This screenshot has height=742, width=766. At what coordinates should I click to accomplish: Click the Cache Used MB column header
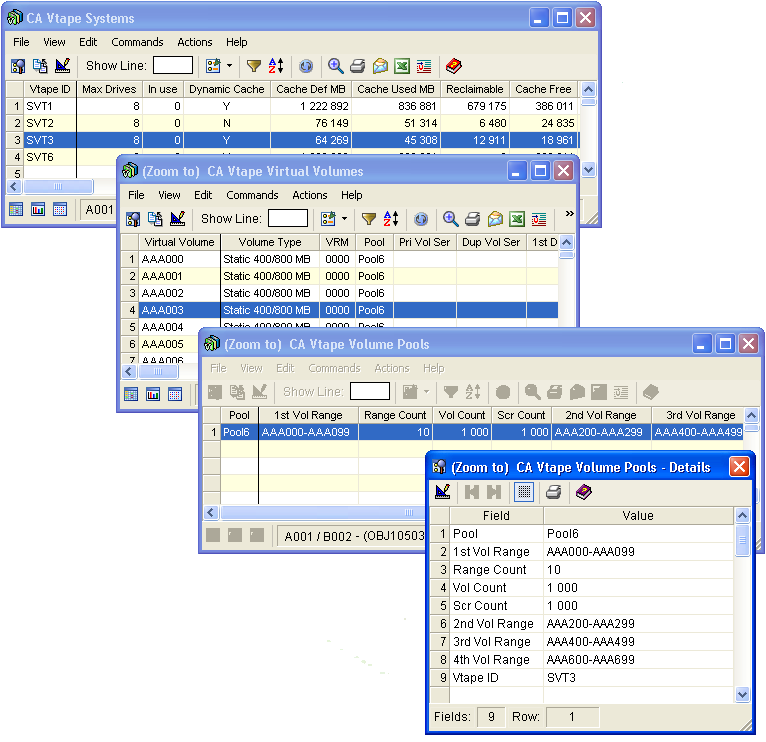396,89
